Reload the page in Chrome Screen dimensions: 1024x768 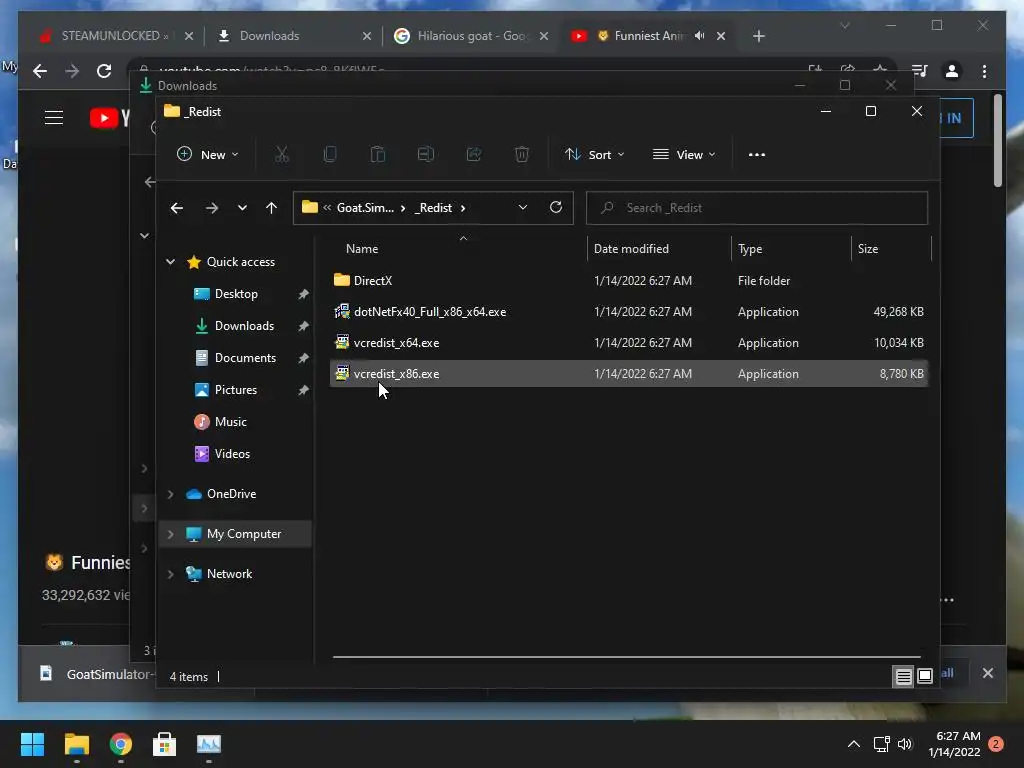click(104, 71)
